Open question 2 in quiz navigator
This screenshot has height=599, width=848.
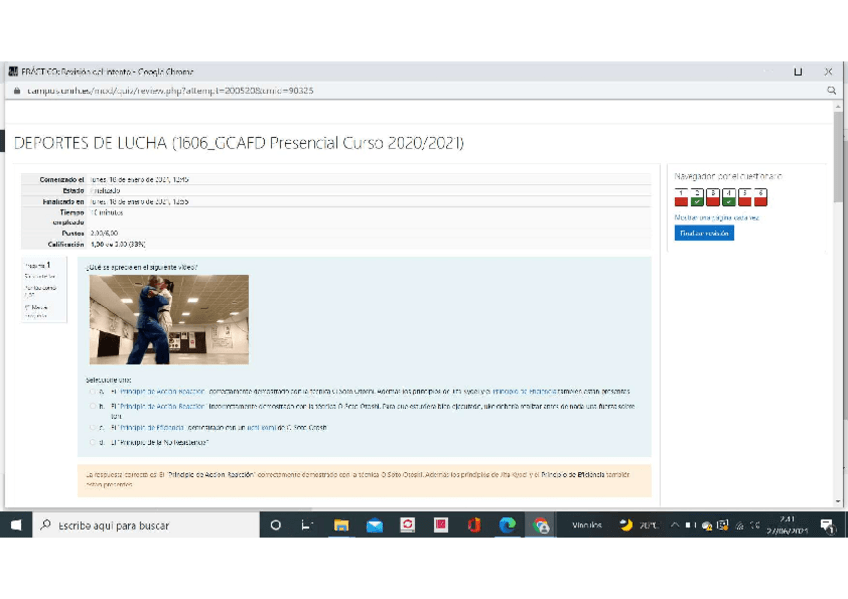pos(697,195)
